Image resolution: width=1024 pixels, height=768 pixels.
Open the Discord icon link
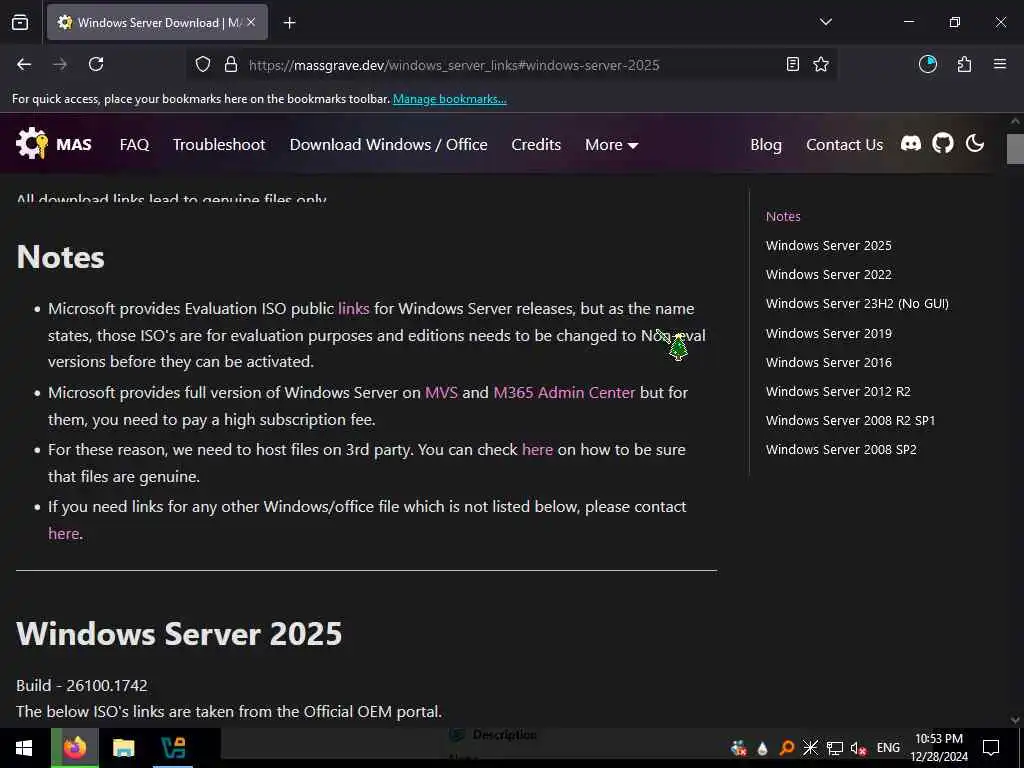[910, 144]
